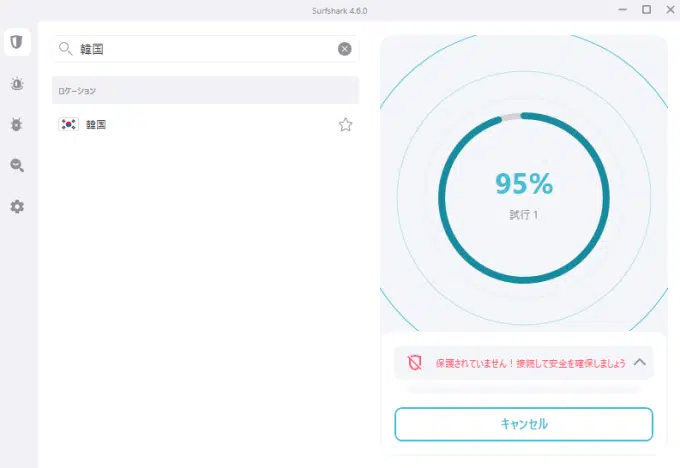Minimize the Surfshark window
The height and width of the screenshot is (468, 680).
622,10
